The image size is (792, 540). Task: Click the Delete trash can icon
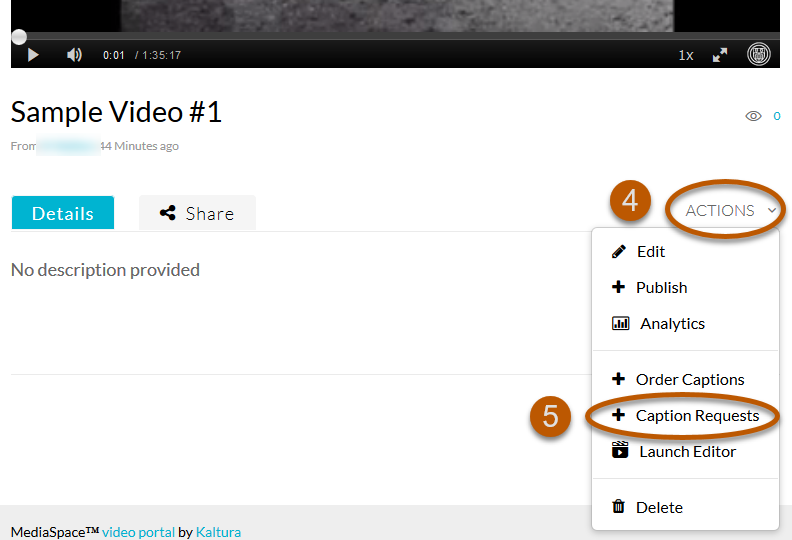point(619,507)
